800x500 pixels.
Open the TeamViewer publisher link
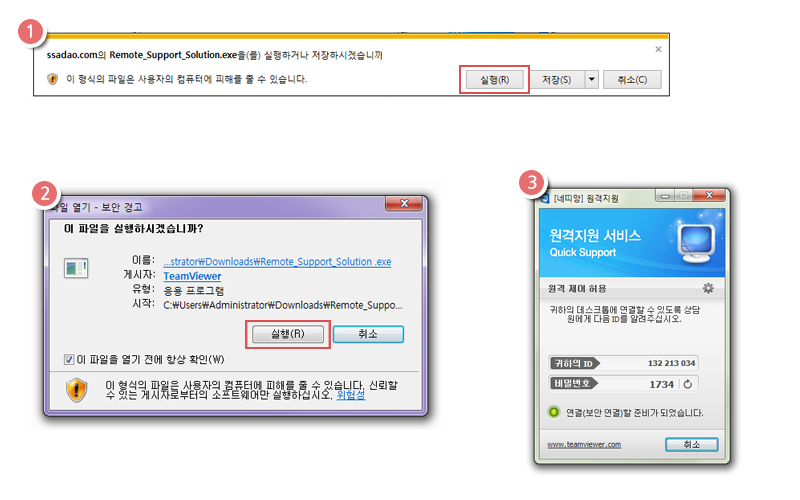pyautogui.click(x=192, y=276)
